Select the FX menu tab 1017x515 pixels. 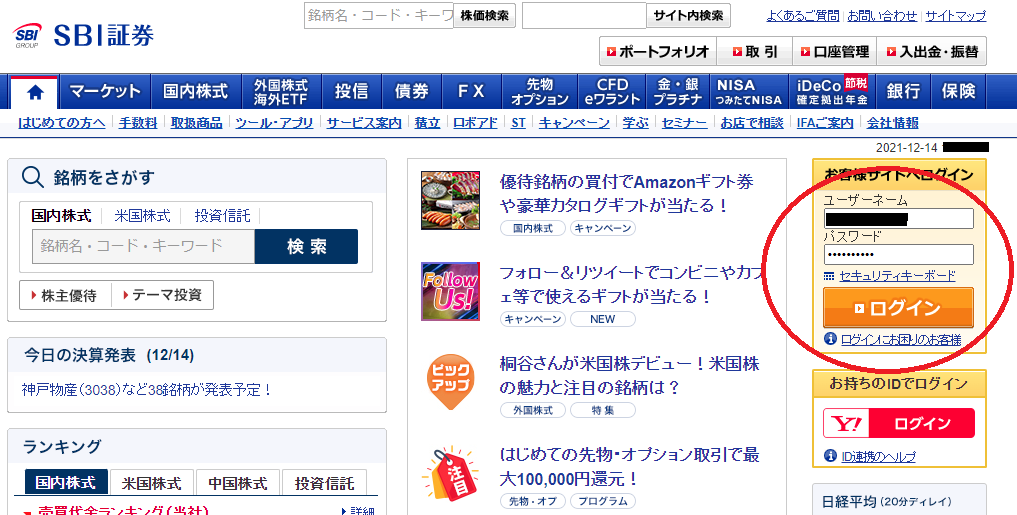click(x=472, y=91)
